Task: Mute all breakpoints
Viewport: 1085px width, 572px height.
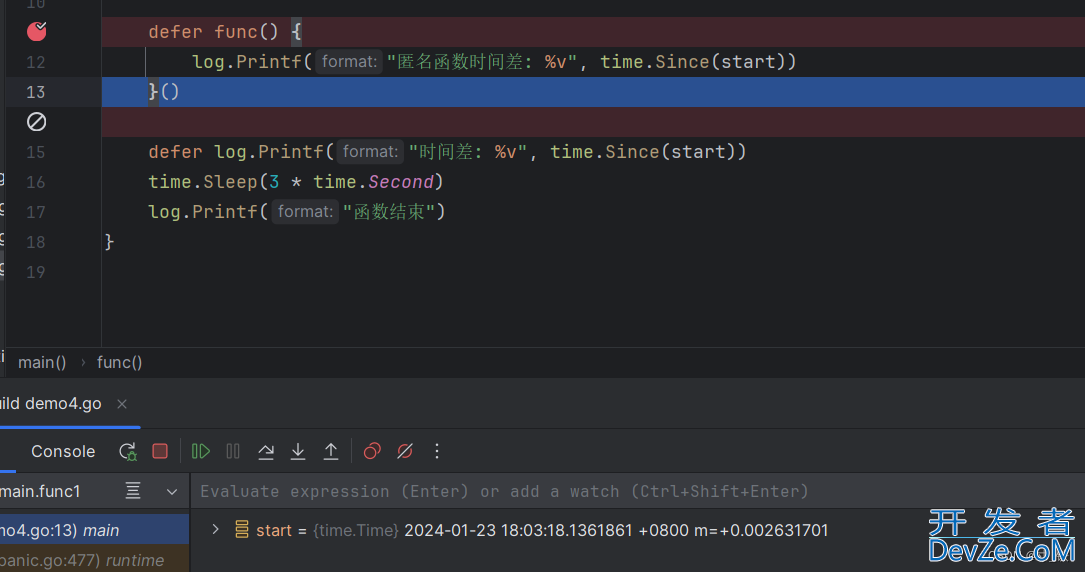Action: point(405,452)
